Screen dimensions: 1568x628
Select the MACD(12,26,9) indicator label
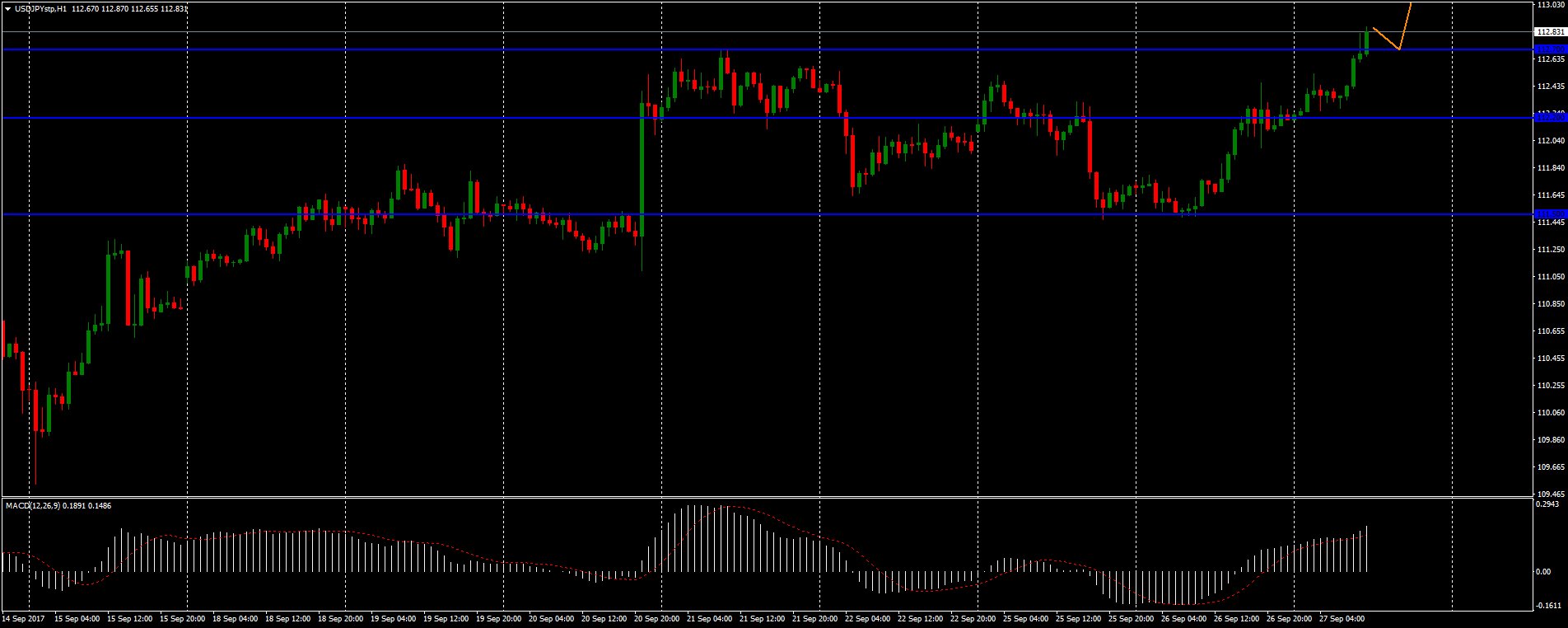pos(31,505)
